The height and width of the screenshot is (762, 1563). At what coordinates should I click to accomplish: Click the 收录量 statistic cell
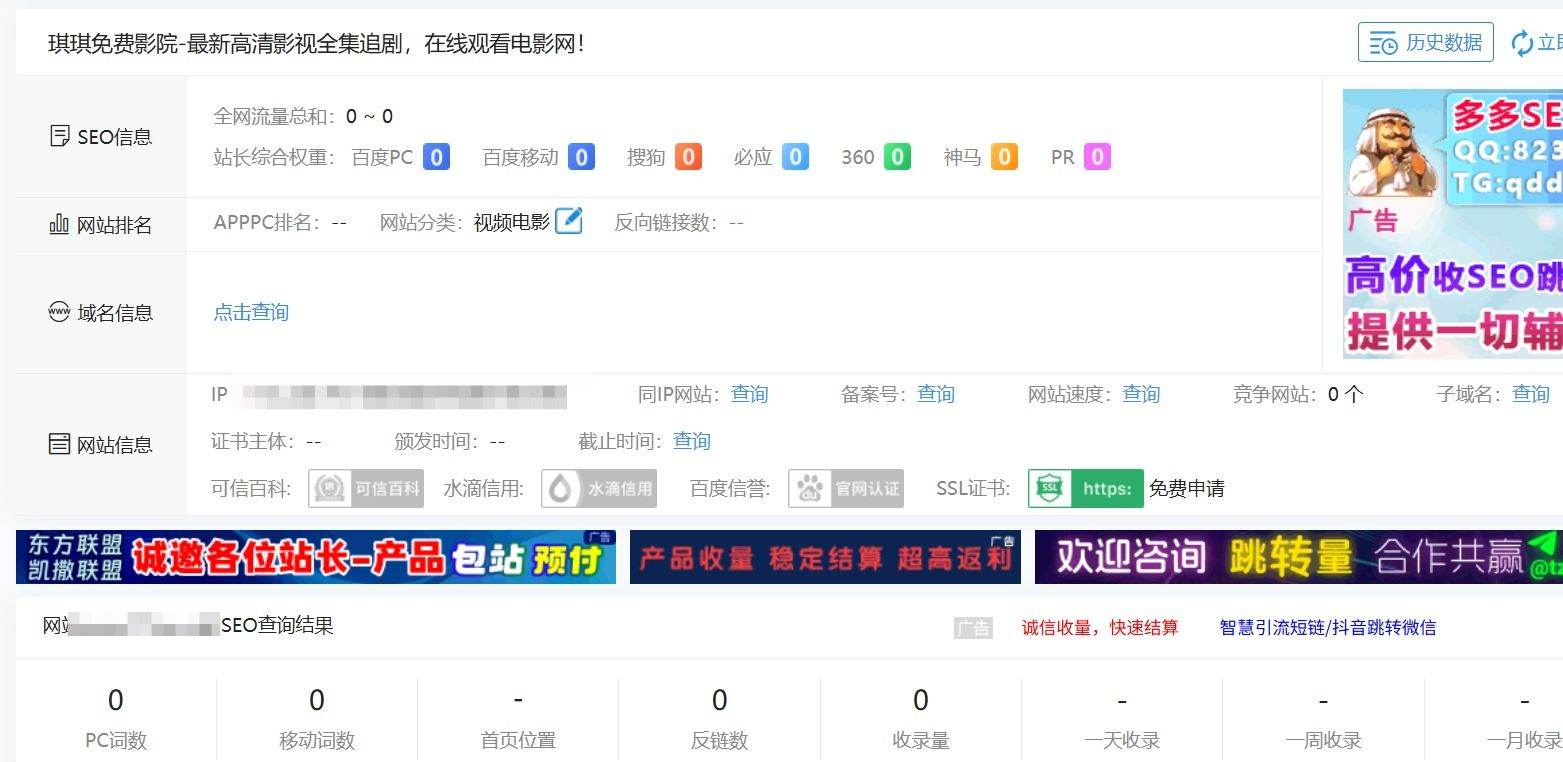point(921,720)
